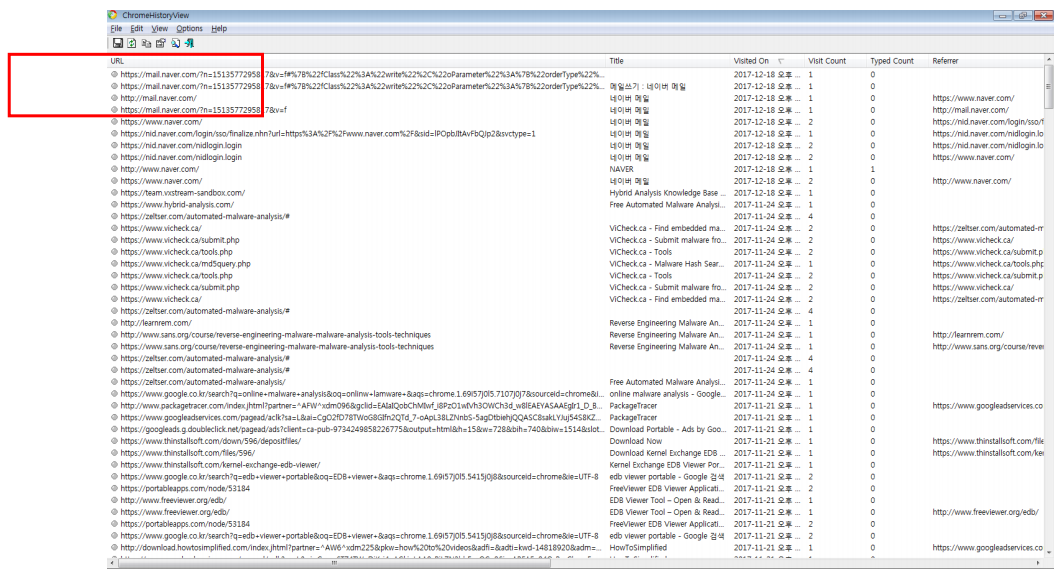This screenshot has width=1063, height=577.
Task: Sort by the Visited On column header
Action: [767, 61]
